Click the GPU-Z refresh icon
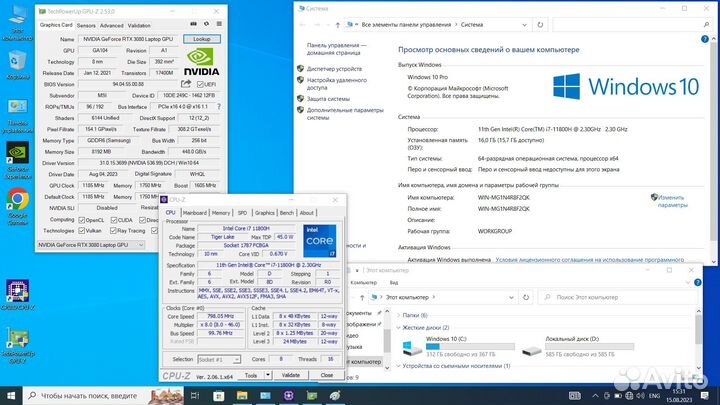 click(207, 24)
